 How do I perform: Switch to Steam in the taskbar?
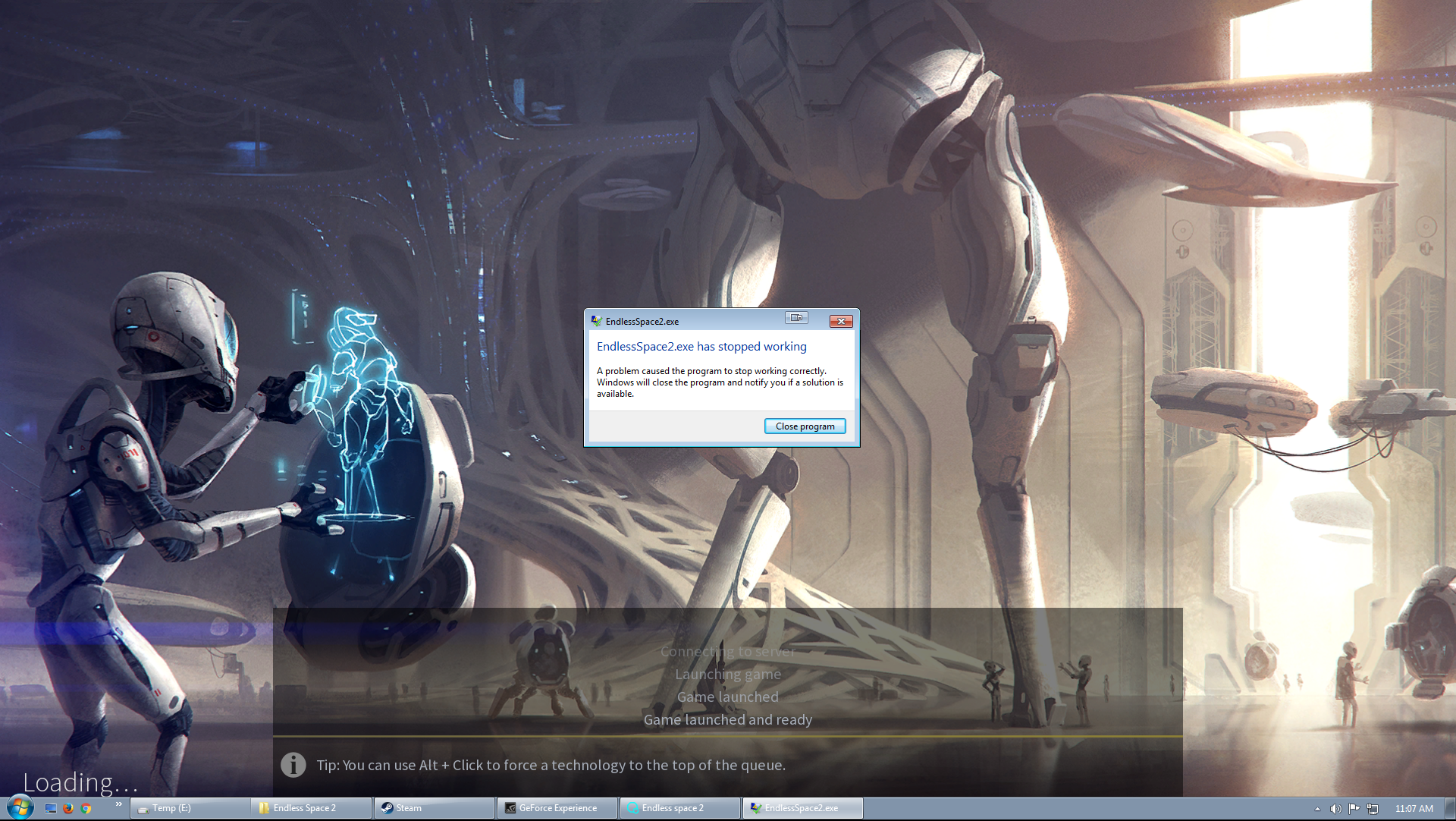(x=435, y=808)
